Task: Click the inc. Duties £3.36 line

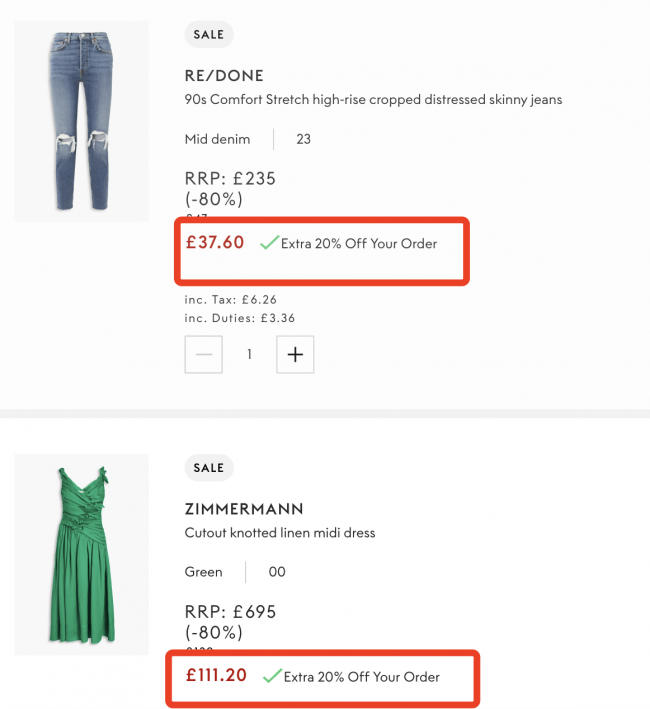Action: click(240, 318)
